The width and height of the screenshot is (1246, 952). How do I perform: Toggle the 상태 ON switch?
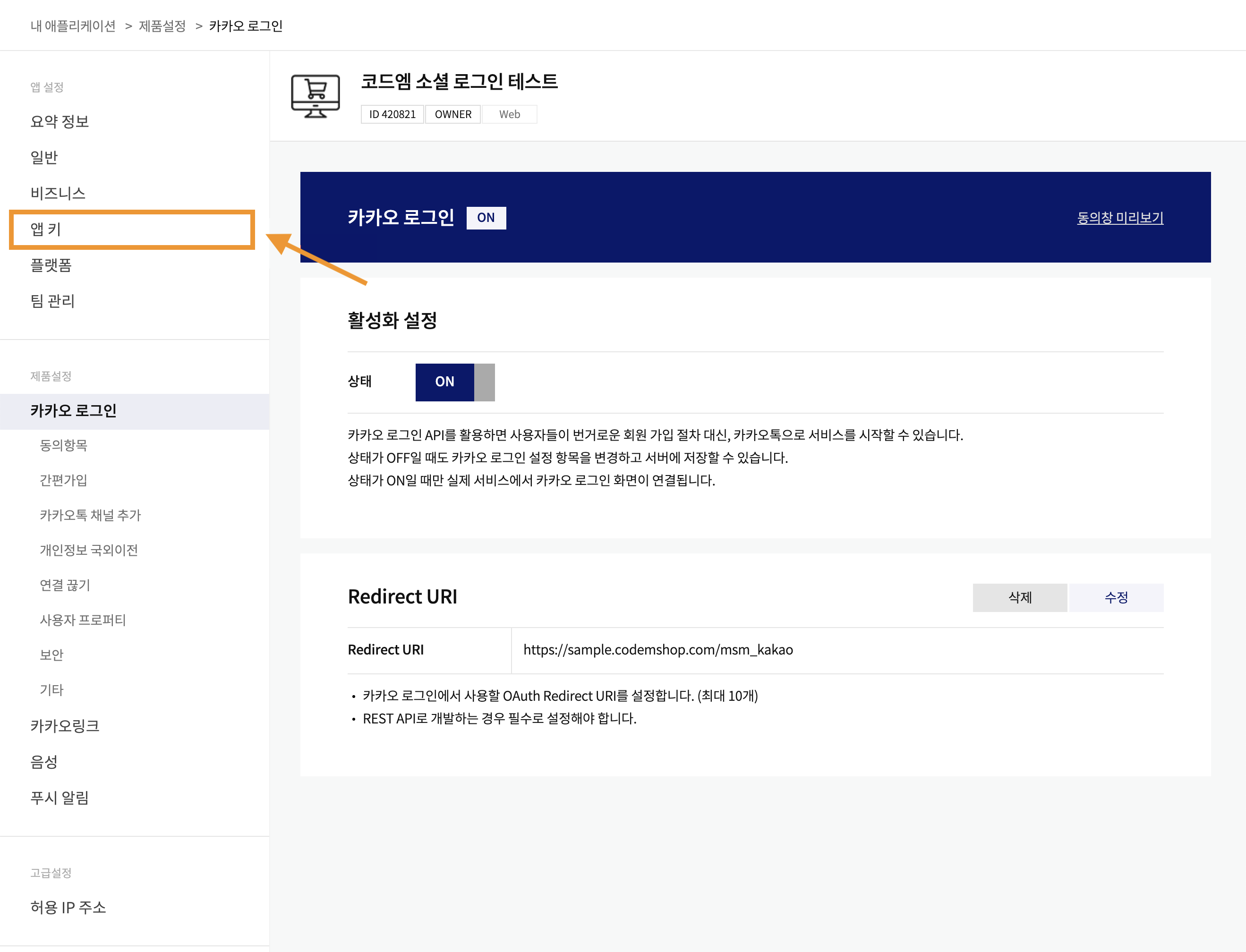pyautogui.click(x=455, y=382)
